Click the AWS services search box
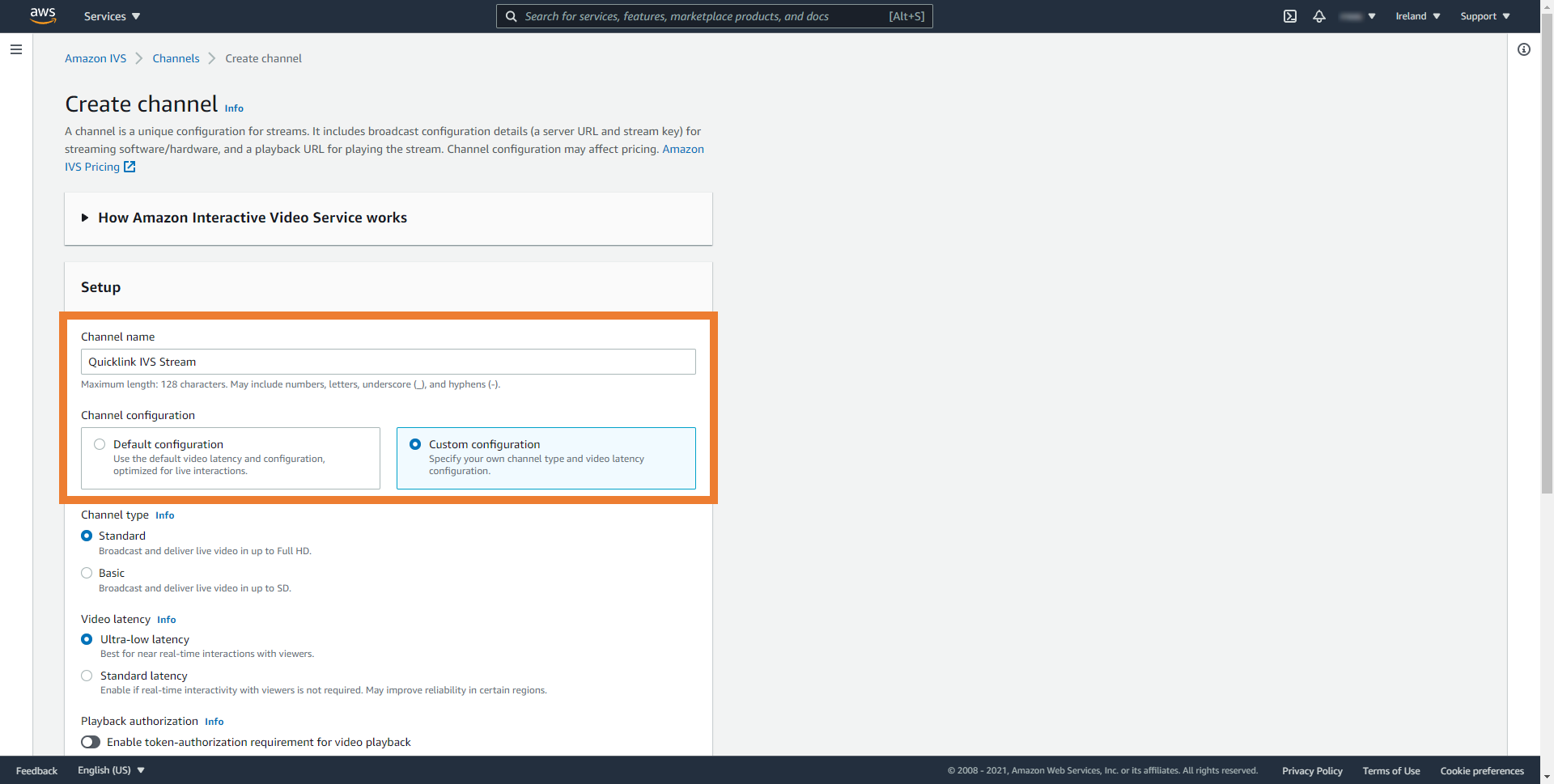Image resolution: width=1554 pixels, height=784 pixels. coord(715,16)
